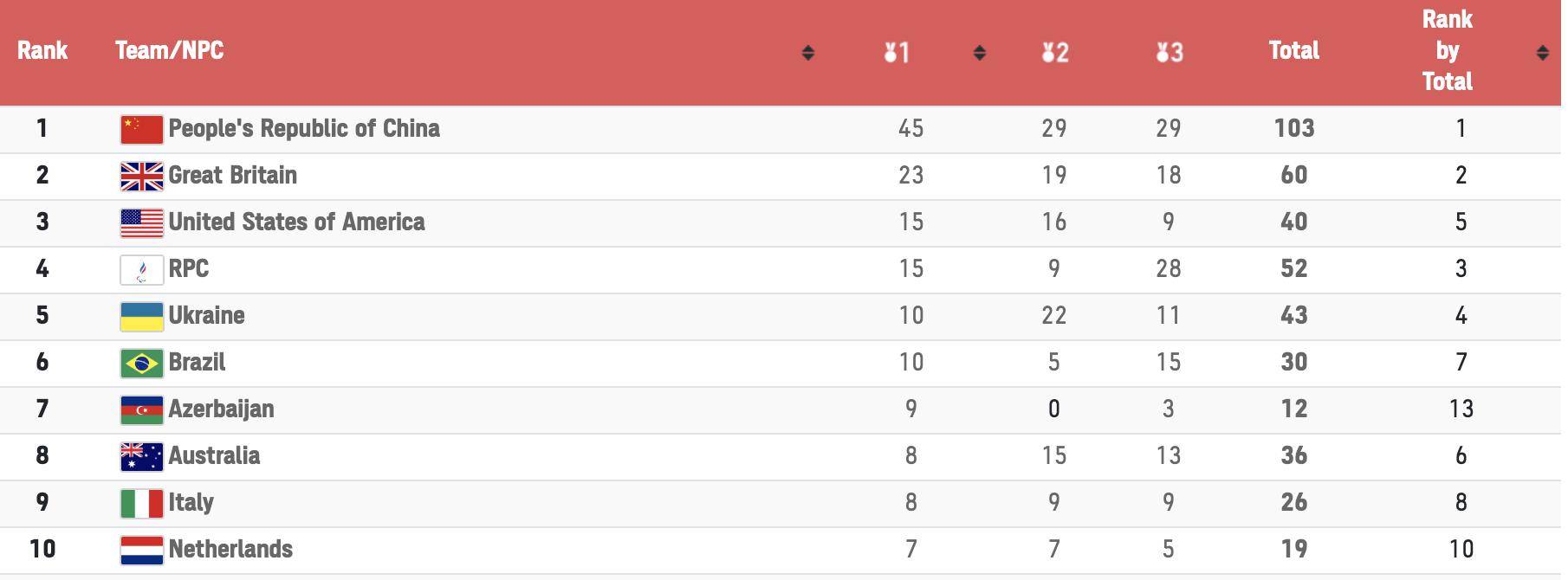Click the China flag icon

[x=141, y=130]
